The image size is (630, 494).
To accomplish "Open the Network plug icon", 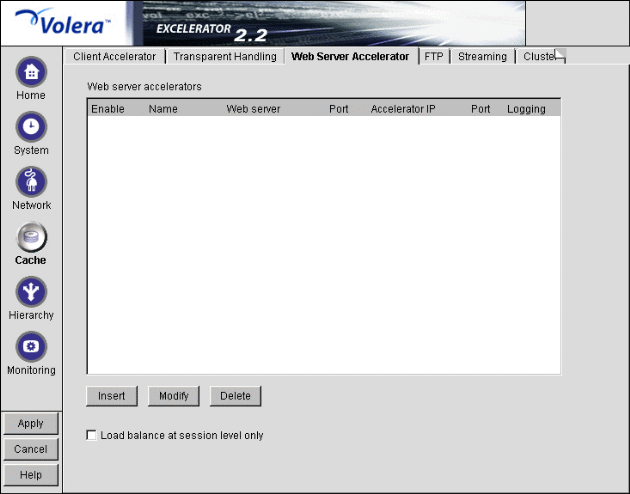I will (31, 182).
